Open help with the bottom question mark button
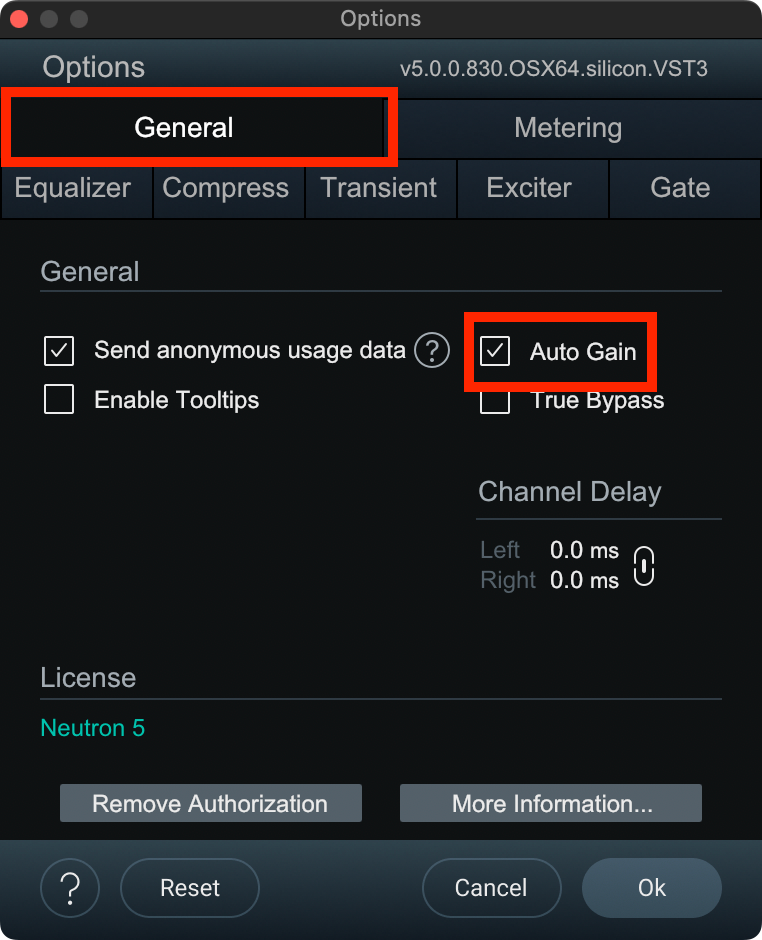762x940 pixels. coord(70,888)
